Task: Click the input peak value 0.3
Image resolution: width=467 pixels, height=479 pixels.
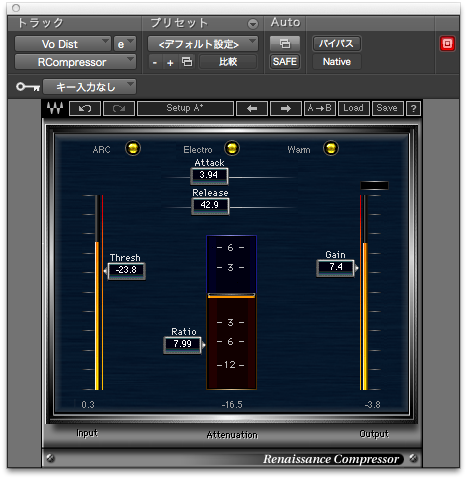Action: [x=88, y=405]
